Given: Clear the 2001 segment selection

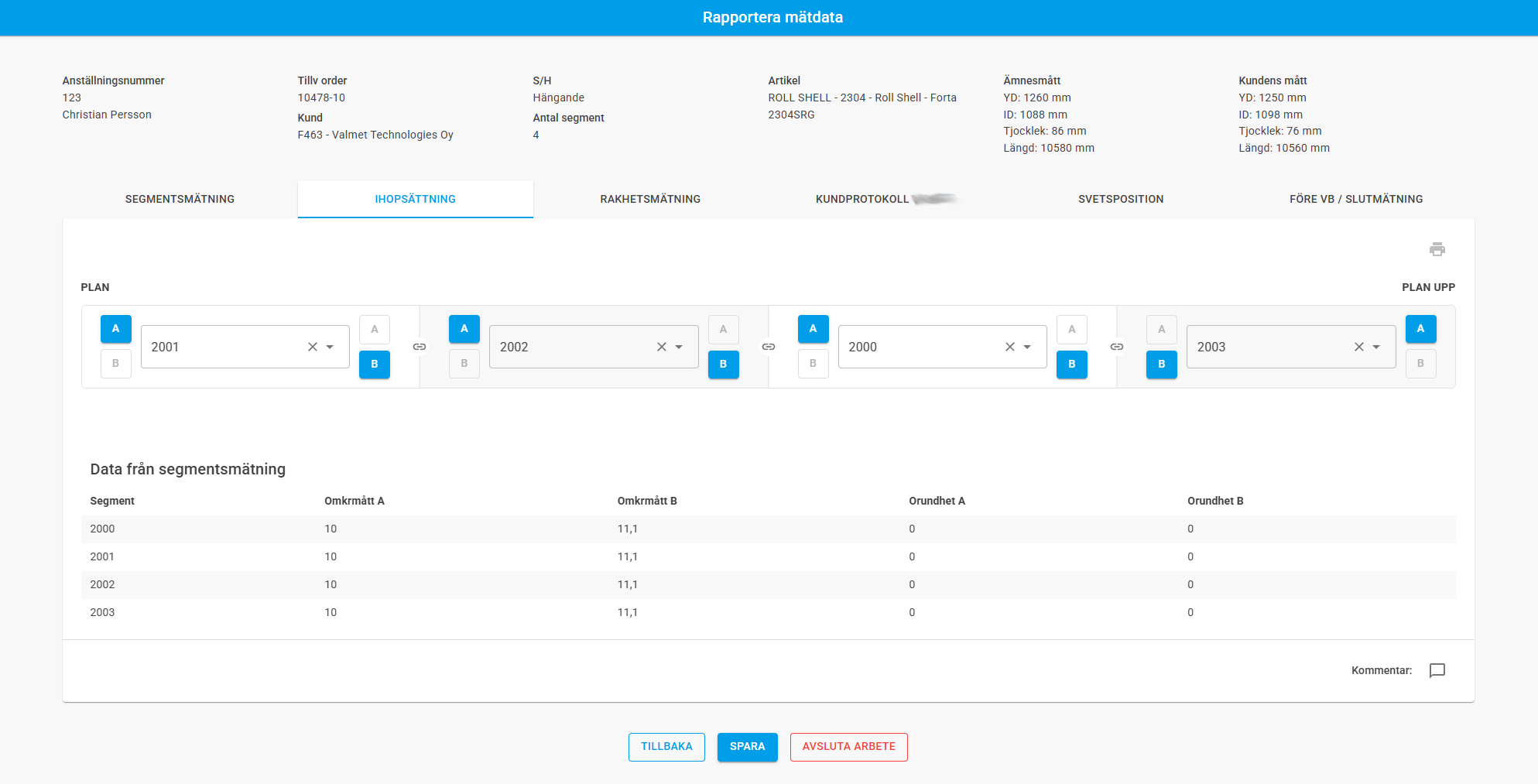Looking at the screenshot, I should [x=313, y=347].
